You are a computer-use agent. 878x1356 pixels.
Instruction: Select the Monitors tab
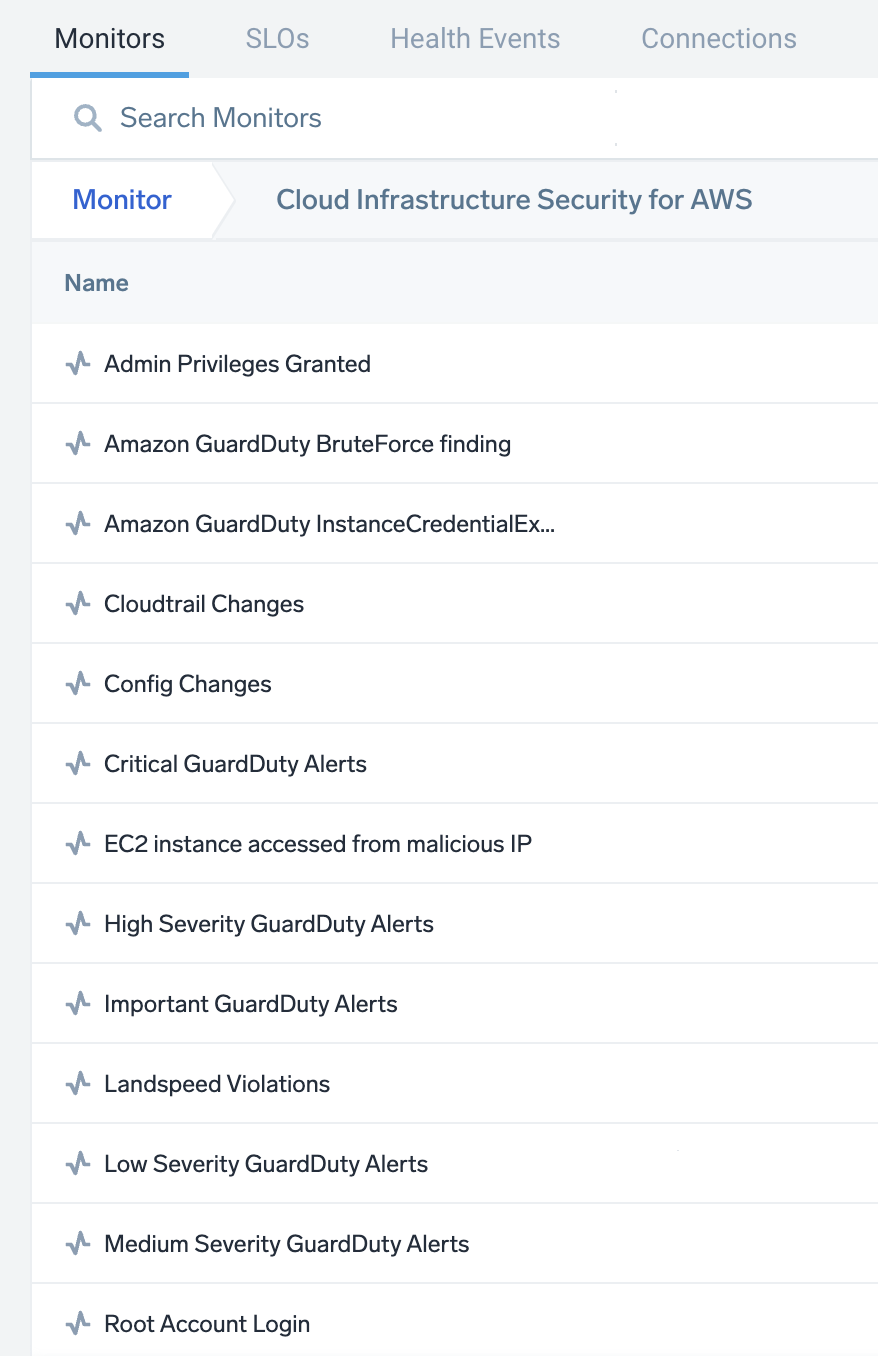click(x=110, y=39)
